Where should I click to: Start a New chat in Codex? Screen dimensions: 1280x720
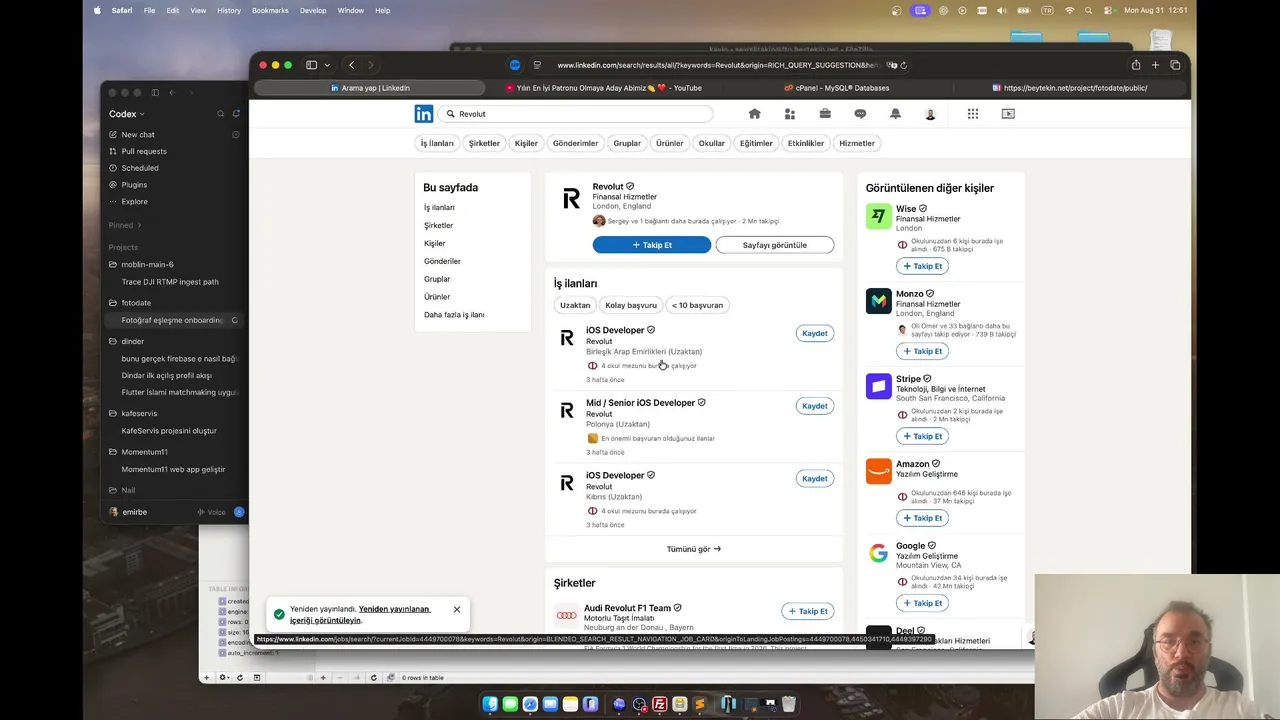tap(138, 135)
